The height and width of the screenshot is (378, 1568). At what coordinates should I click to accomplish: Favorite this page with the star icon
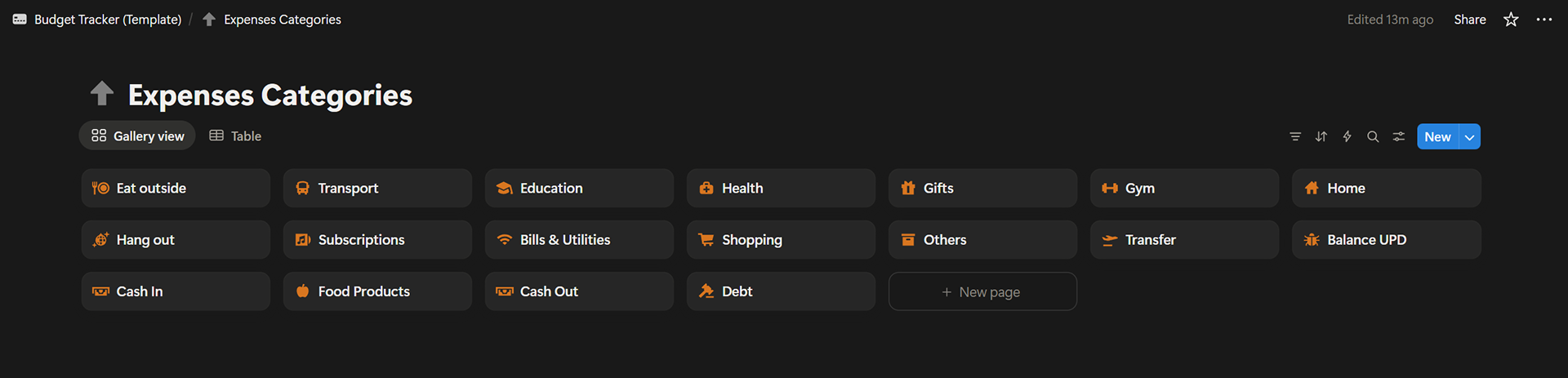tap(1511, 20)
